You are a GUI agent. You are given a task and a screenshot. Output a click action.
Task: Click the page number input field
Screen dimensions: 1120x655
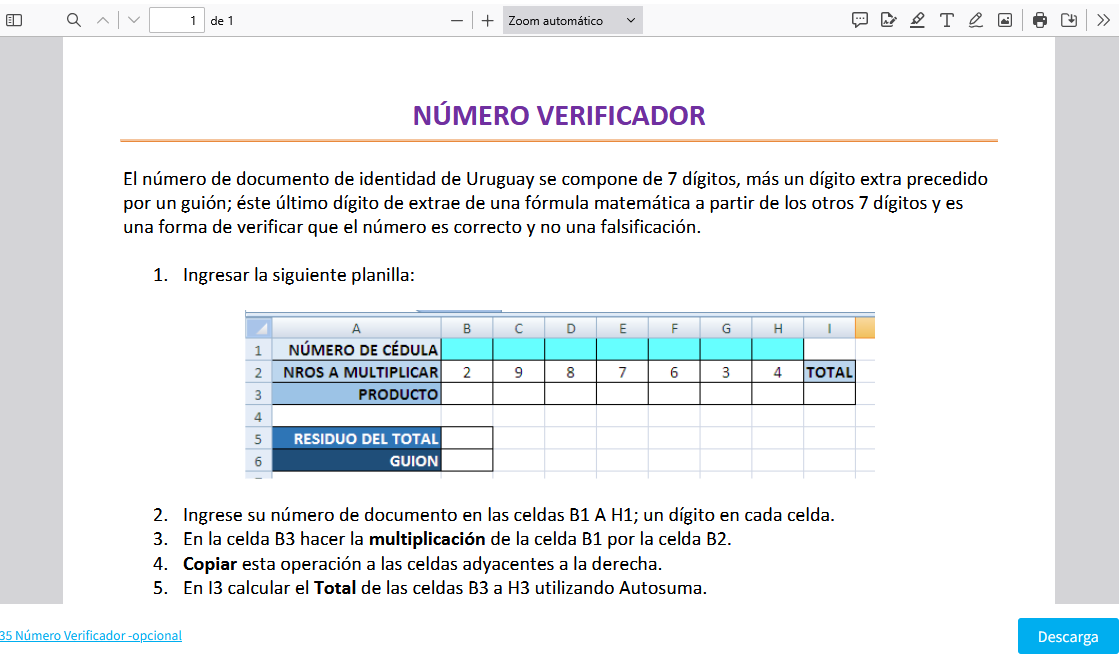(176, 20)
